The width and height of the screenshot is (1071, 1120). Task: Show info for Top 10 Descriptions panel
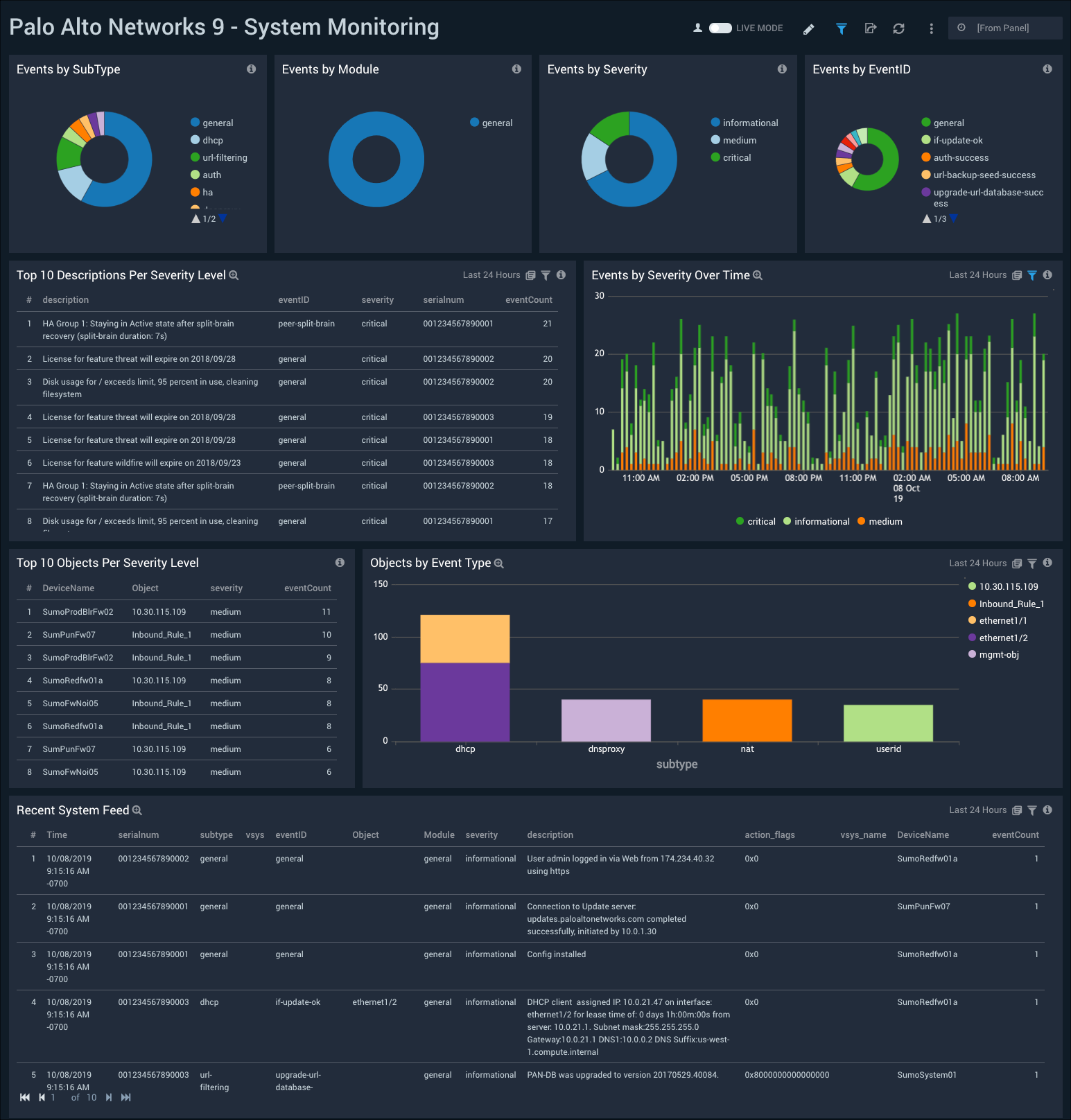click(x=561, y=274)
